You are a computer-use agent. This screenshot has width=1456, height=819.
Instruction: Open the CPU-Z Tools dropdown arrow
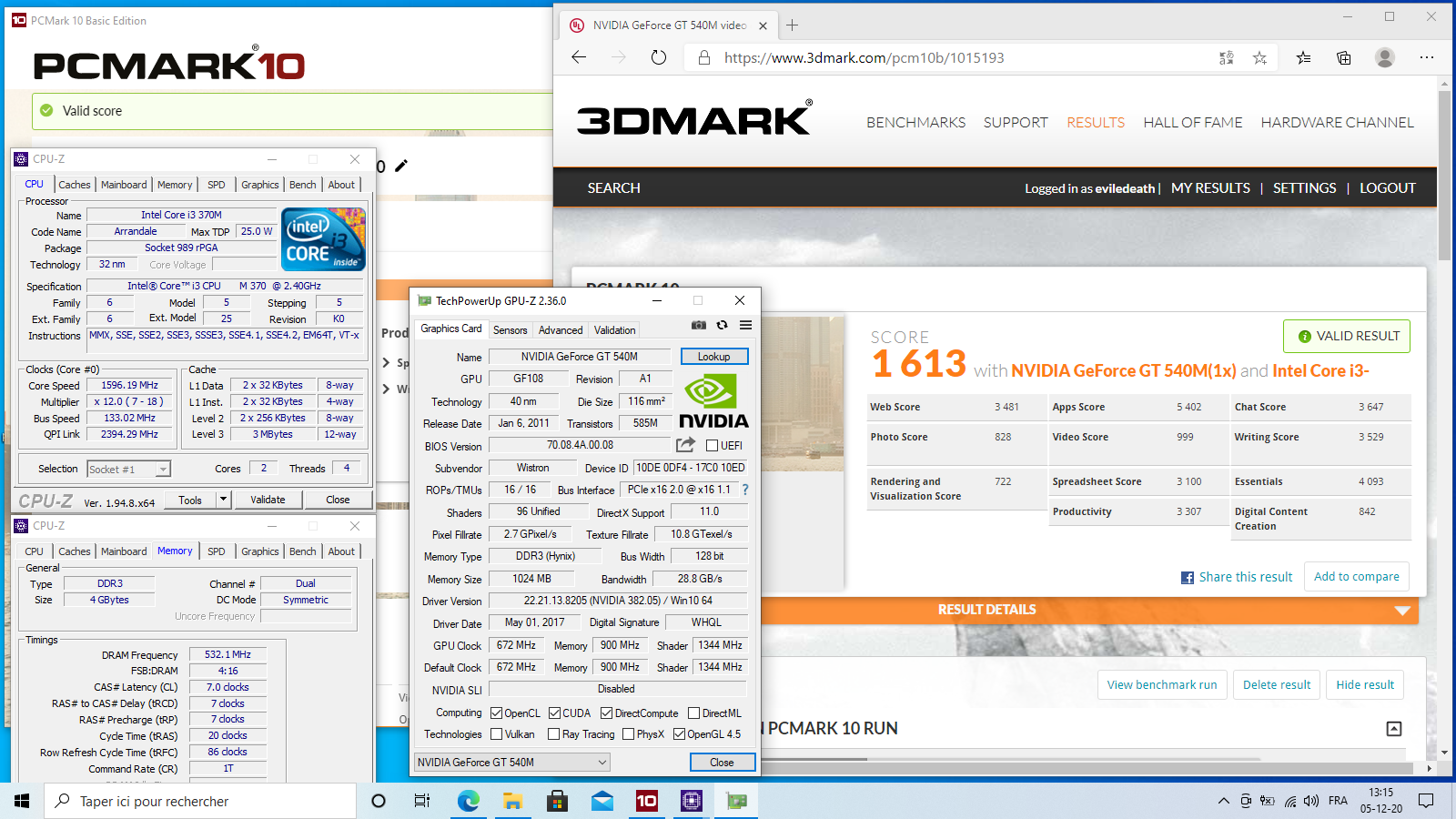[x=223, y=500]
